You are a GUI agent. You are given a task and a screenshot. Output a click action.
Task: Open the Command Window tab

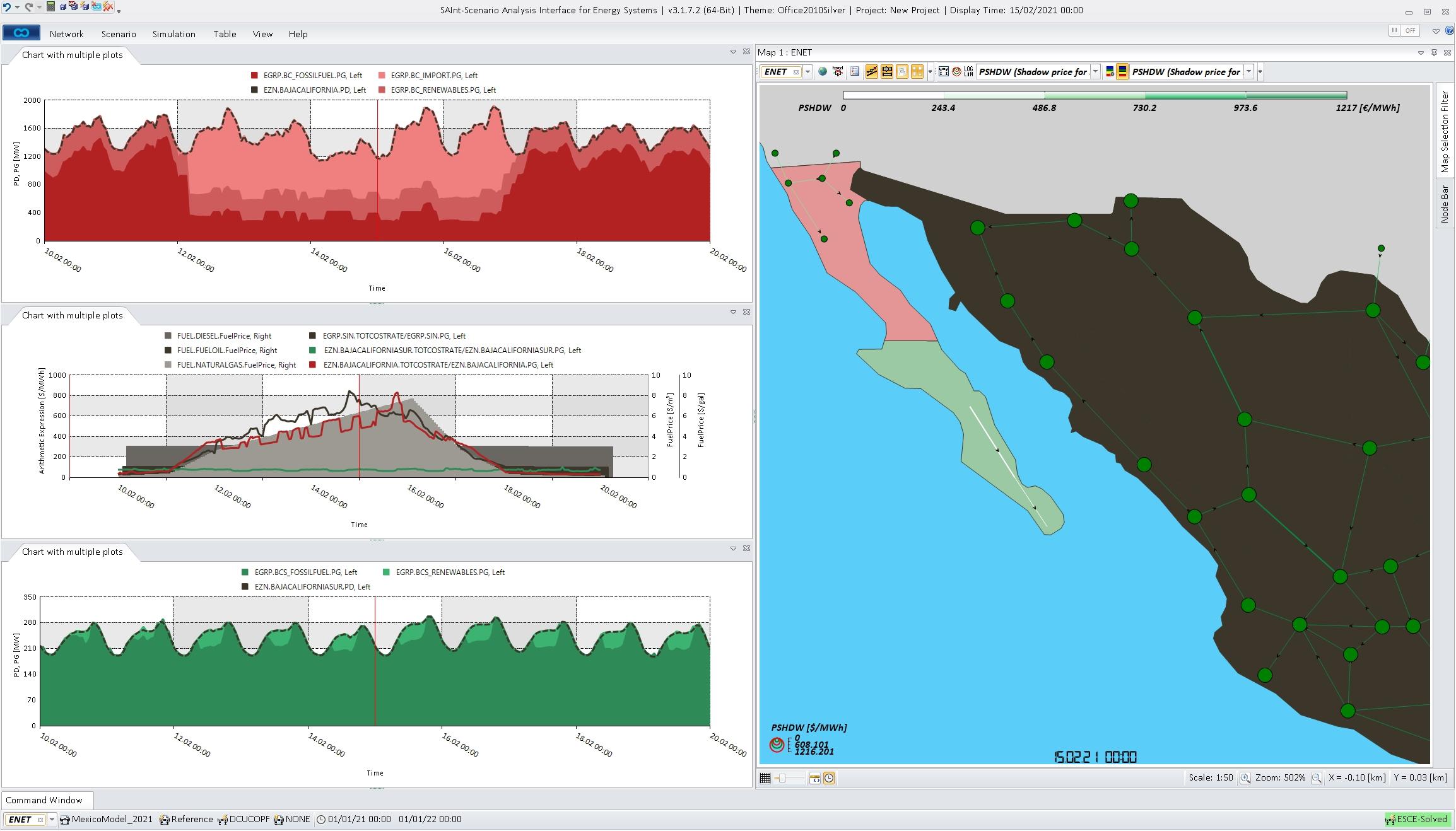(44, 800)
